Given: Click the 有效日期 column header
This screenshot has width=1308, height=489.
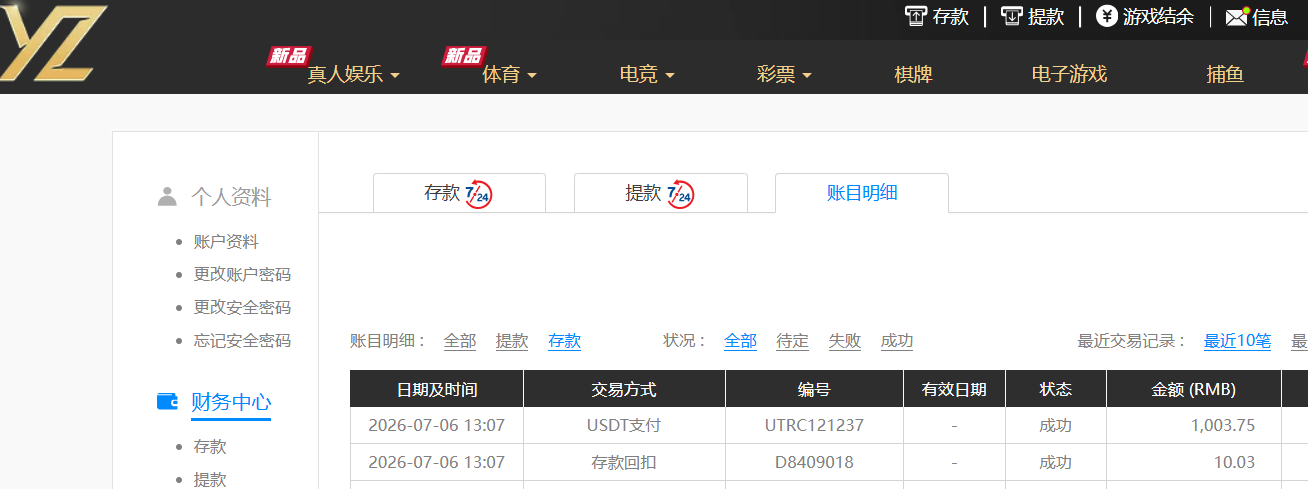Looking at the screenshot, I should click(x=954, y=389).
